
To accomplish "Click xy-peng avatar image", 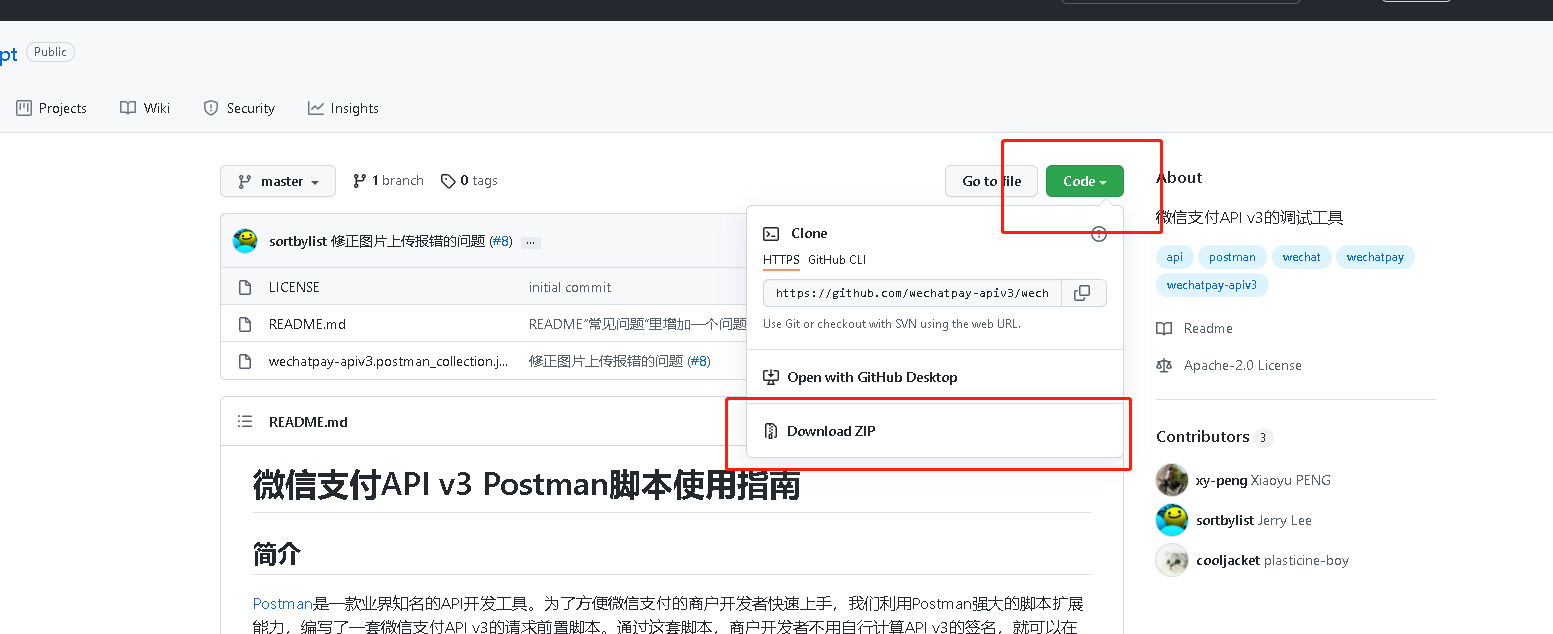I will 1172,480.
